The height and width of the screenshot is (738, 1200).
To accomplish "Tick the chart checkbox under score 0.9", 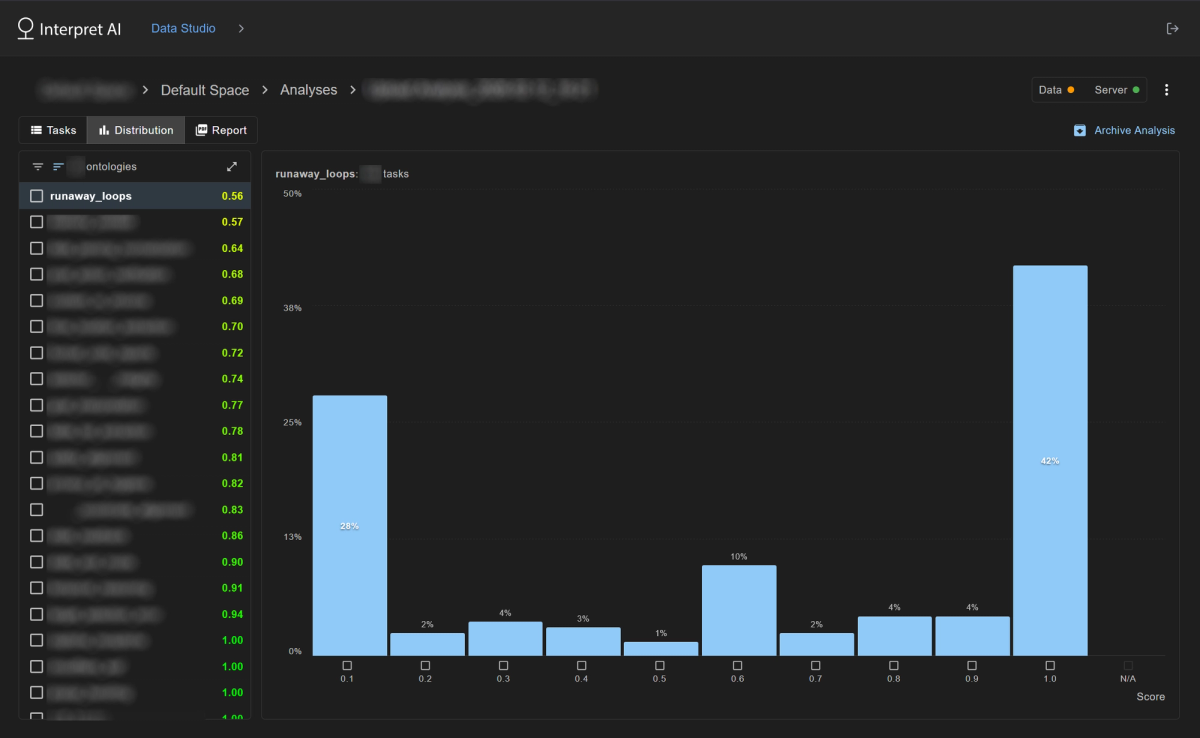I will pos(972,665).
